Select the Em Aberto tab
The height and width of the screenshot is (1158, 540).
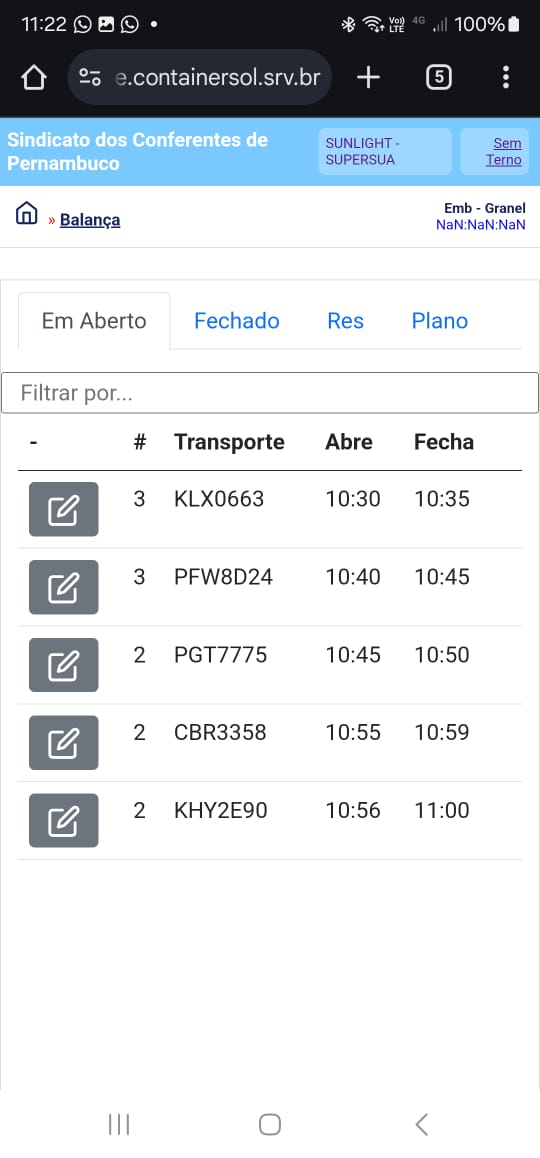[94, 321]
